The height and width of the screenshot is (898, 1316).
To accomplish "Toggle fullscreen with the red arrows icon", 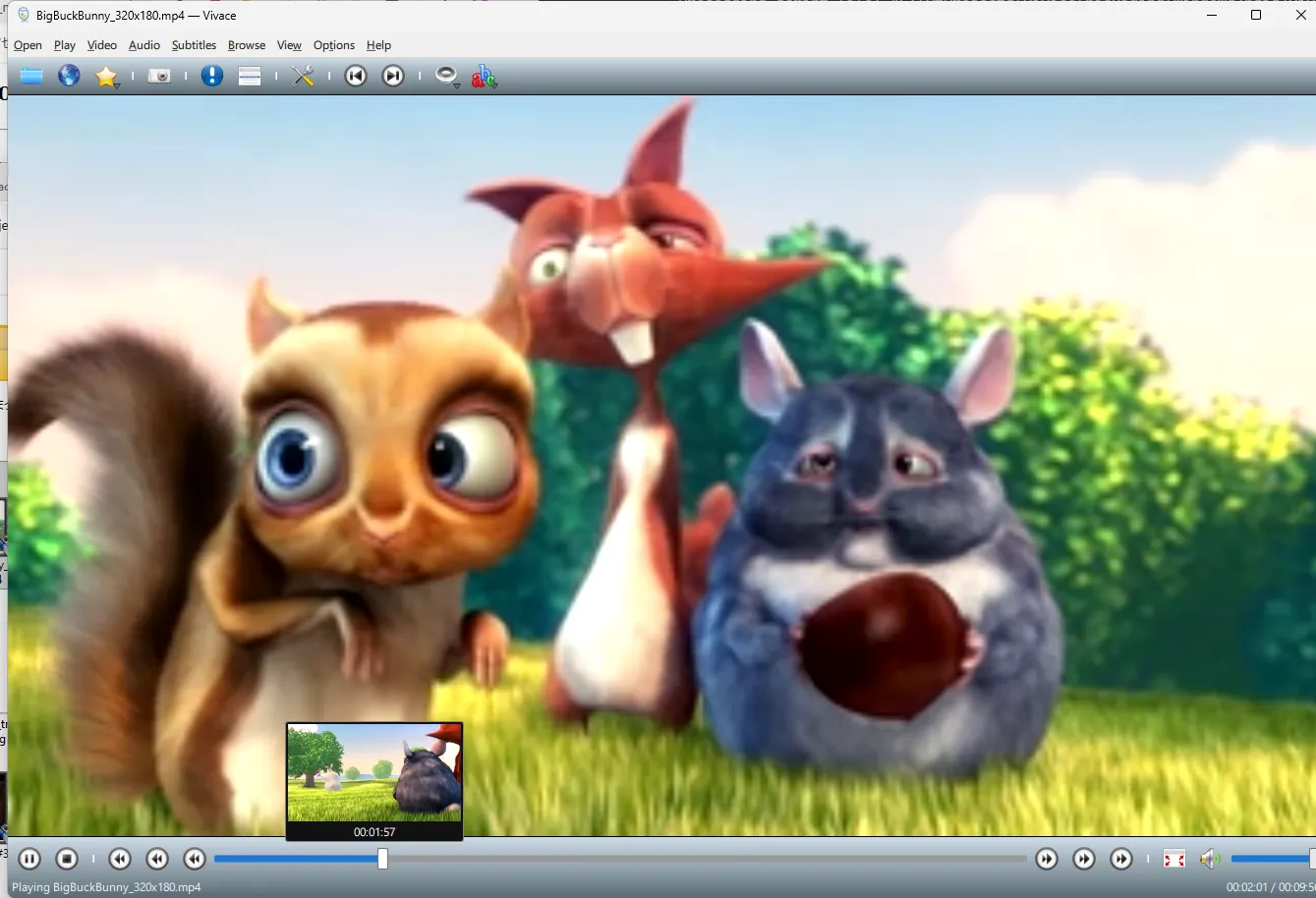I will [x=1174, y=859].
